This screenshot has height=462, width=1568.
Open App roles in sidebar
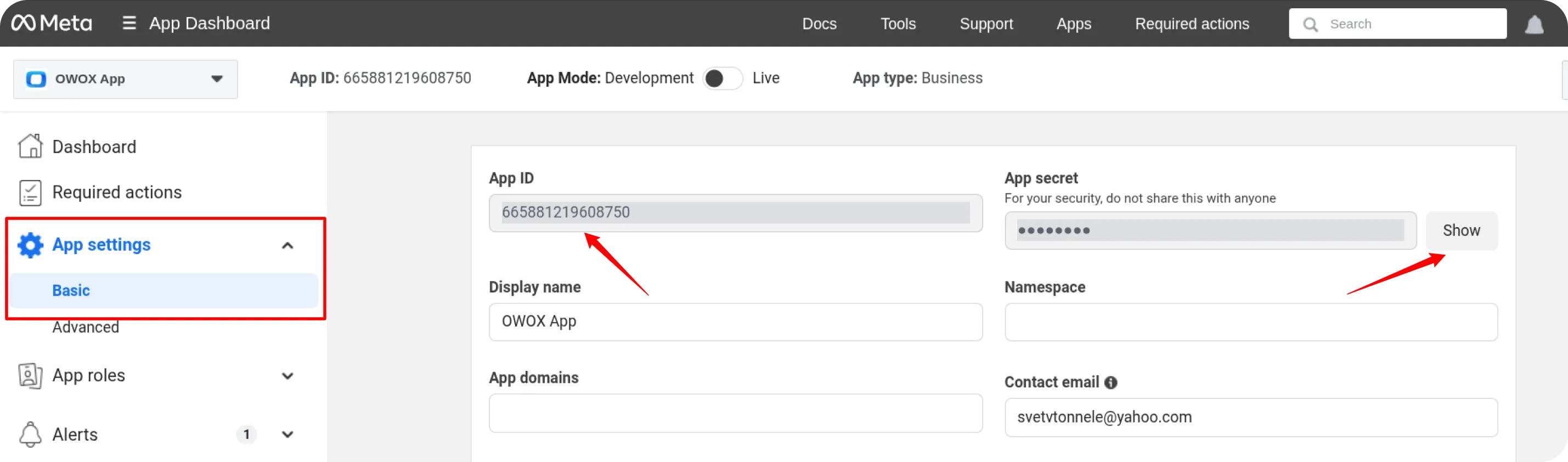coord(89,375)
